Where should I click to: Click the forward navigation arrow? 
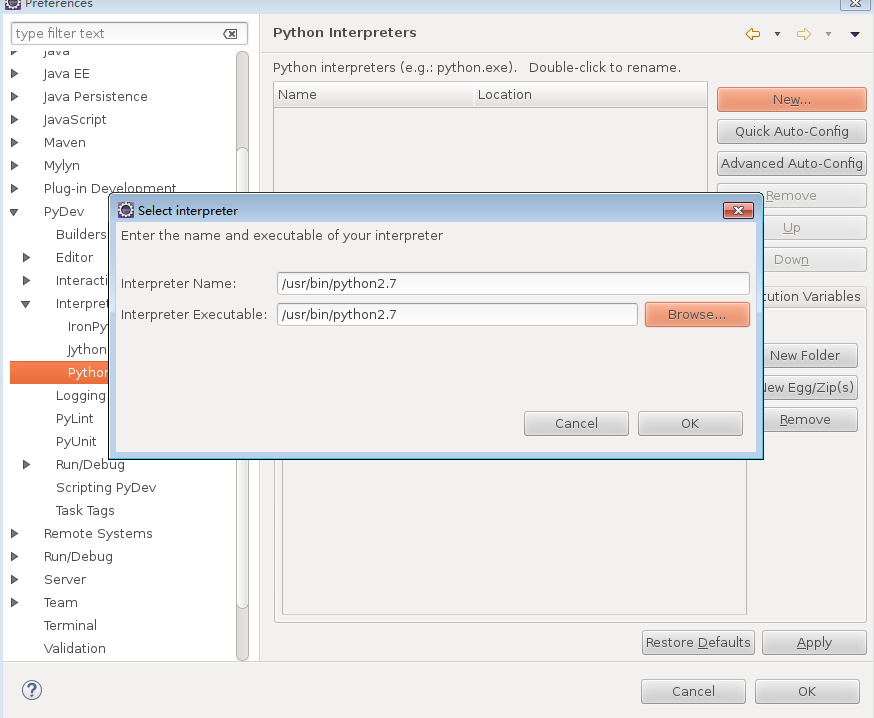coord(803,34)
